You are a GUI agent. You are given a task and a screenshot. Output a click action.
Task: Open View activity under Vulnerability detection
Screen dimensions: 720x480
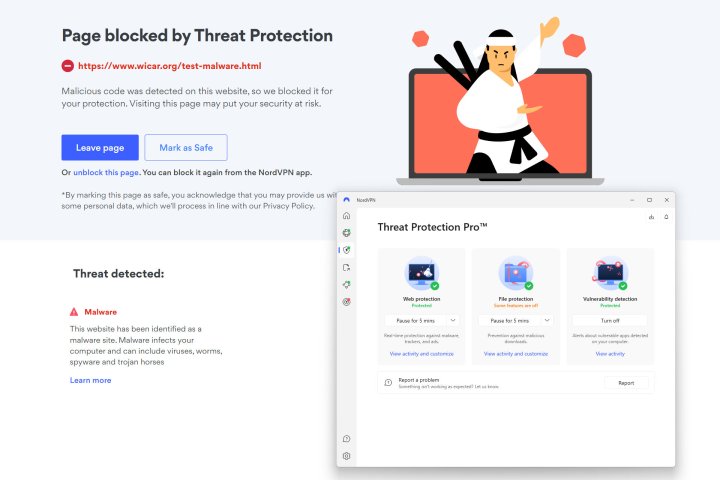point(610,354)
